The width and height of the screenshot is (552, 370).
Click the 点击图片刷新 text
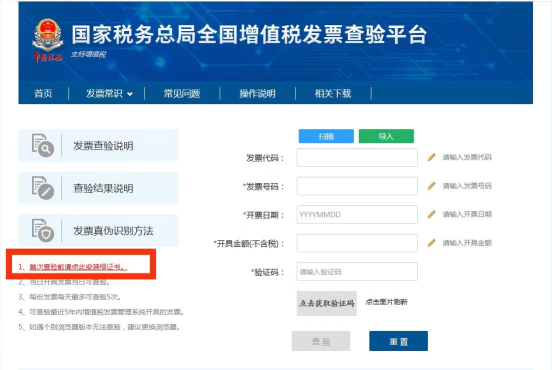387,302
